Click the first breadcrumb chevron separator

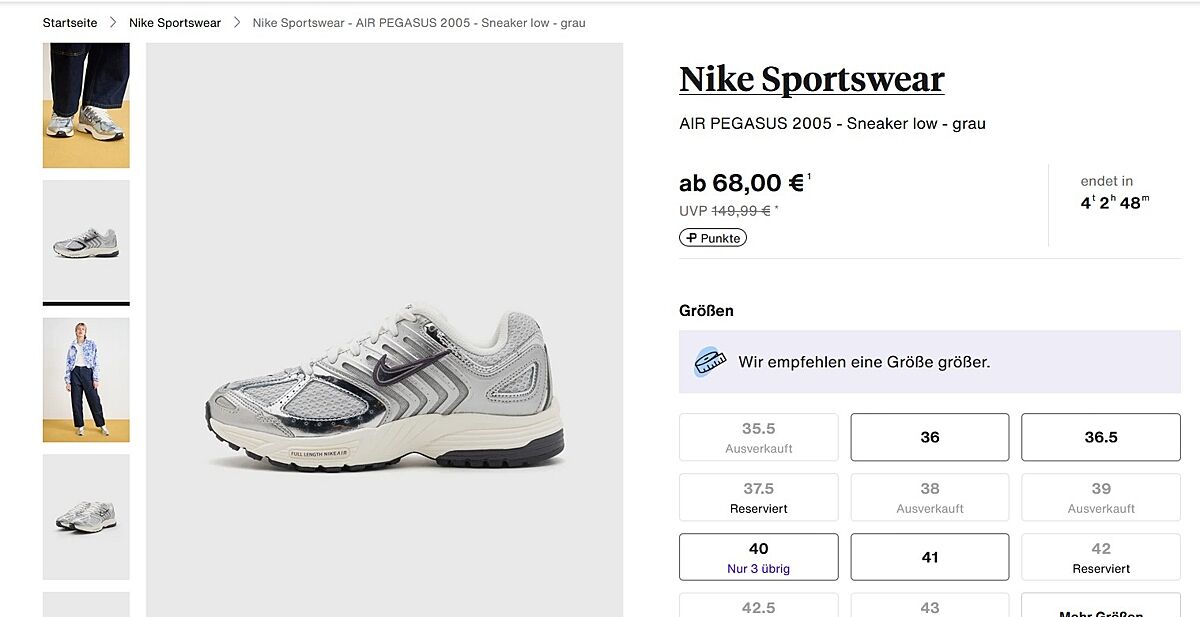tap(113, 23)
